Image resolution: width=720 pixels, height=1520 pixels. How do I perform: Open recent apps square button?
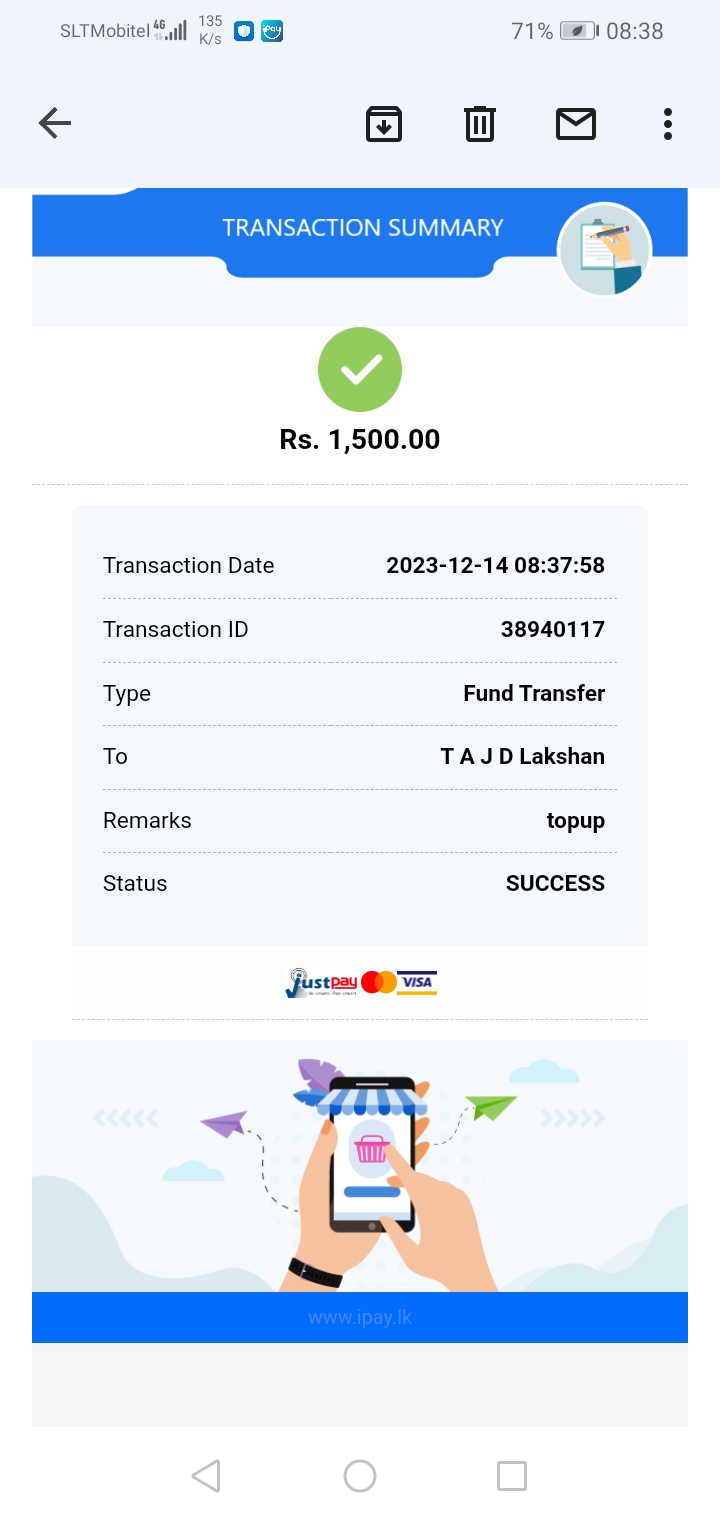[x=512, y=1476]
